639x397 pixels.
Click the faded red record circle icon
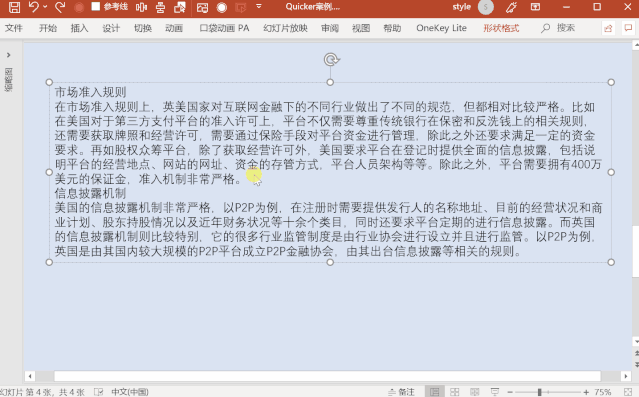coord(79,7)
